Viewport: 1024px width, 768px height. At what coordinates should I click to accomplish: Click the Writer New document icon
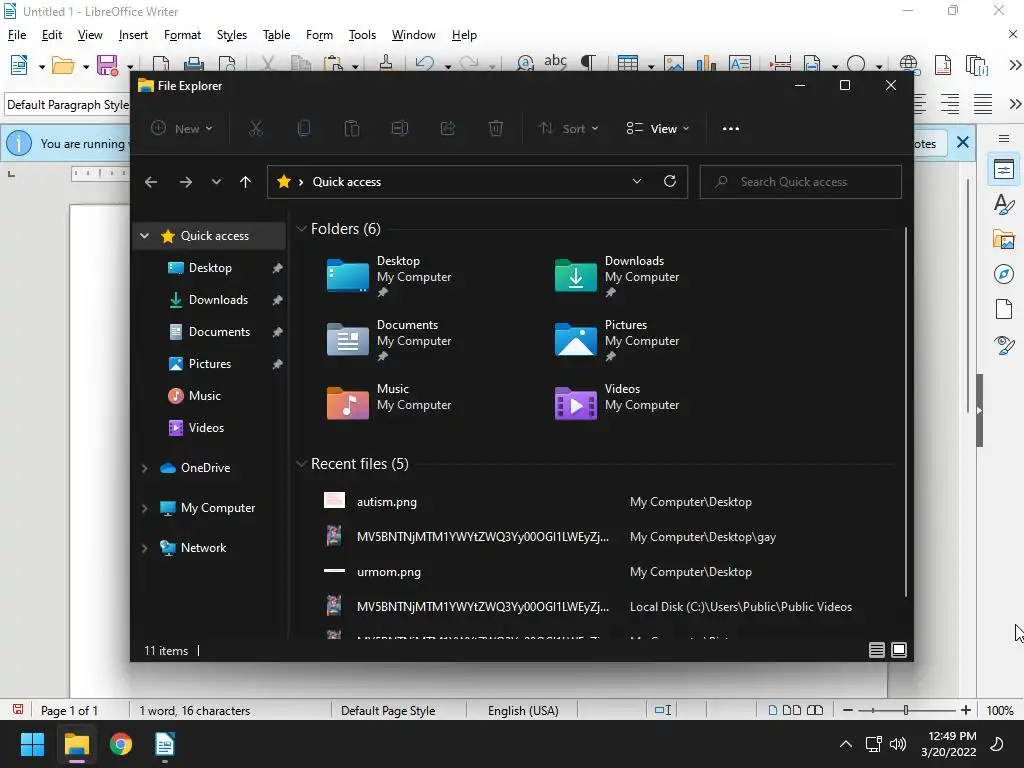pos(19,65)
